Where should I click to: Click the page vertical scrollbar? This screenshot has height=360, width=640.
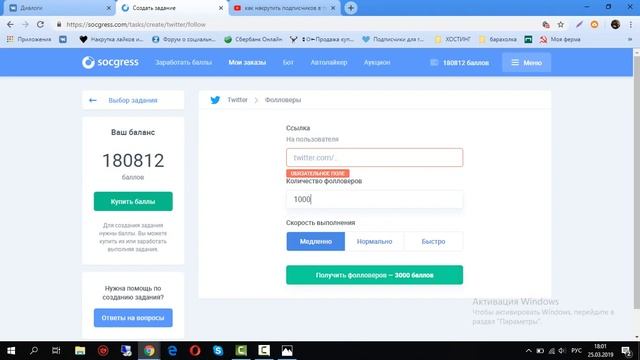coord(636,182)
